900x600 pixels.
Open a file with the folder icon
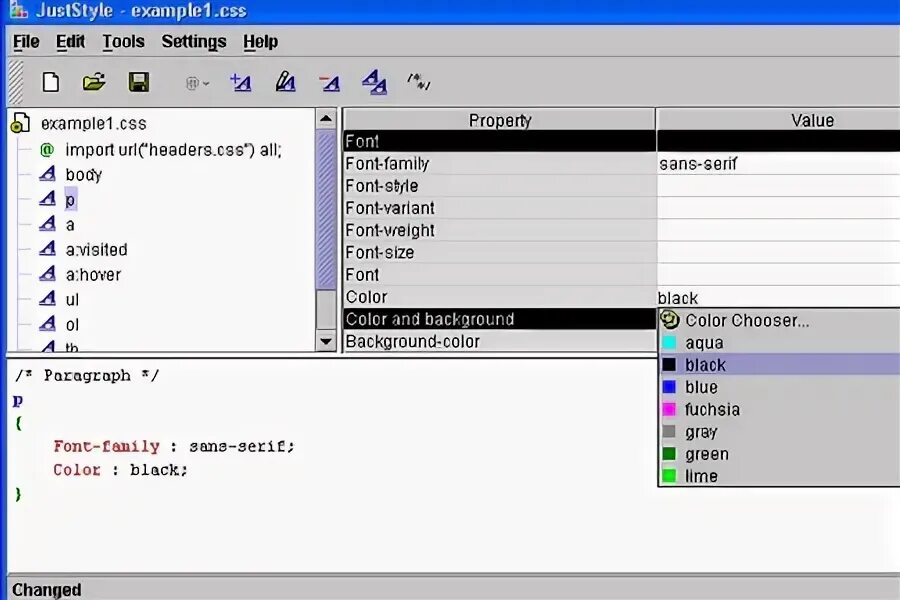[x=94, y=82]
